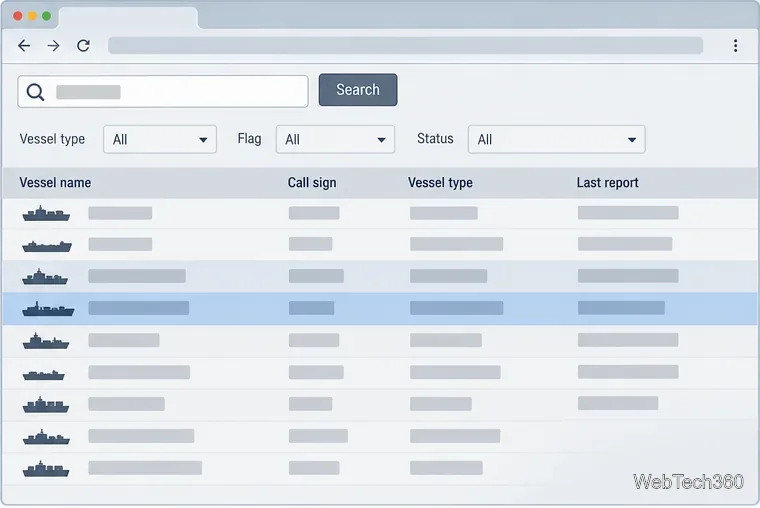This screenshot has width=760, height=508.
Task: Sort by the Vessel name column header
Action: click(55, 183)
